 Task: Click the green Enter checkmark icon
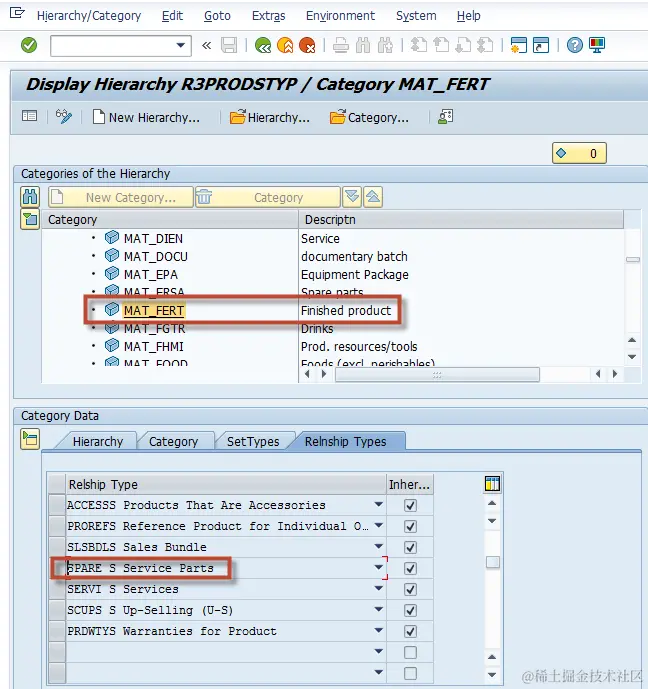[x=29, y=45]
